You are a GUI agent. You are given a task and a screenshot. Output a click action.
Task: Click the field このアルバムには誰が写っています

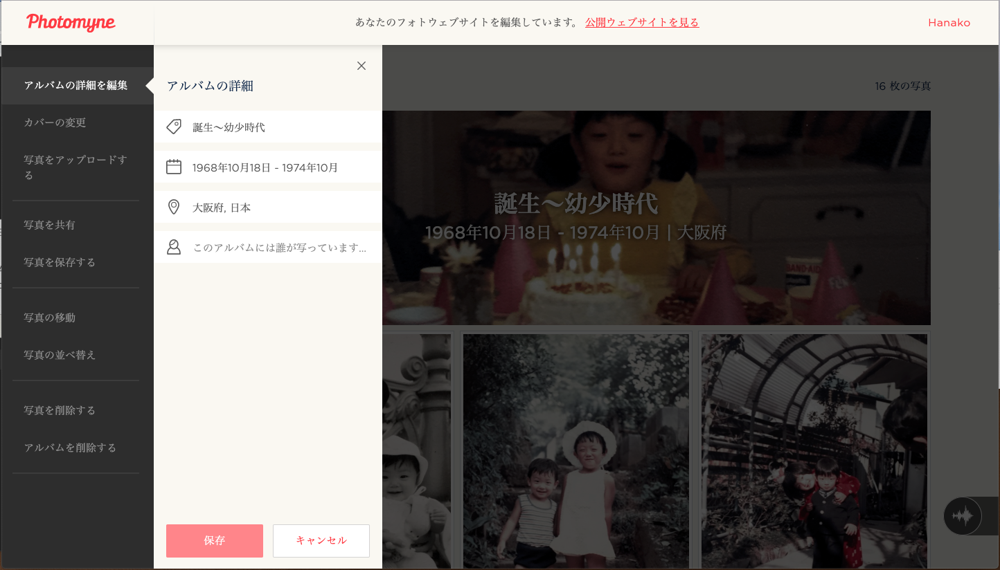pos(268,247)
